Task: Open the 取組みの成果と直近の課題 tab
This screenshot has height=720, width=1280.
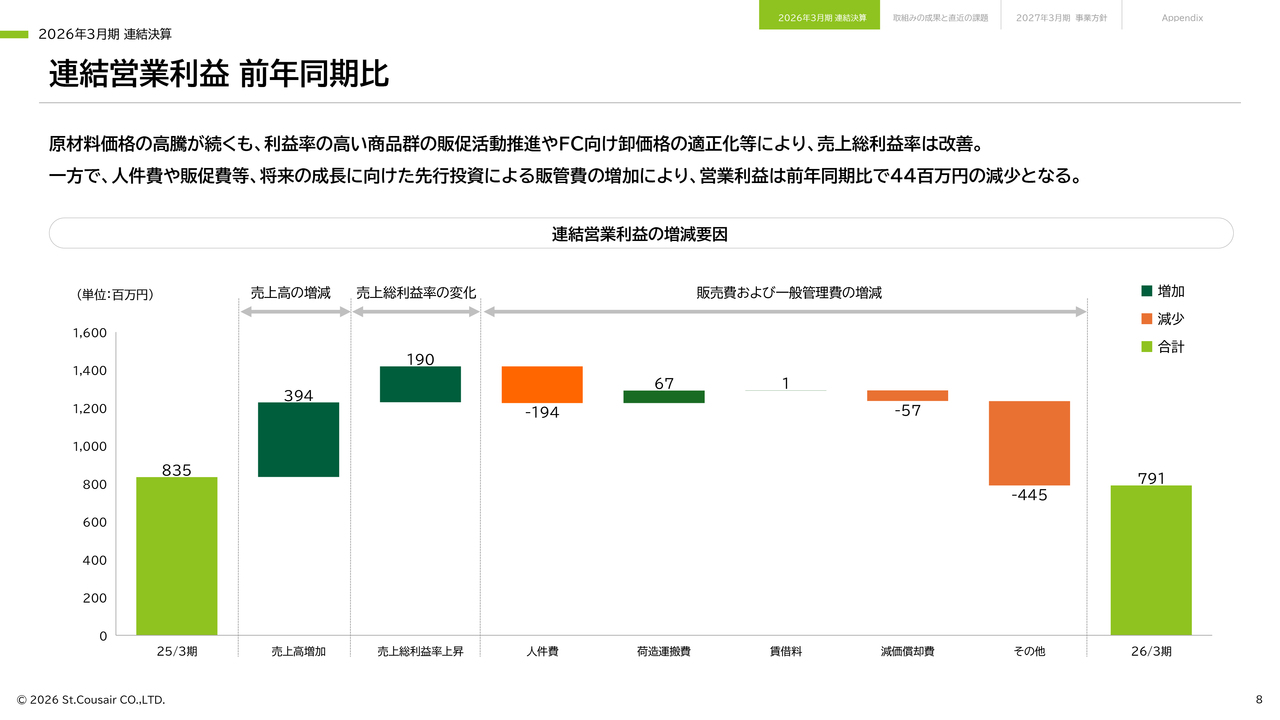Action: [940, 17]
